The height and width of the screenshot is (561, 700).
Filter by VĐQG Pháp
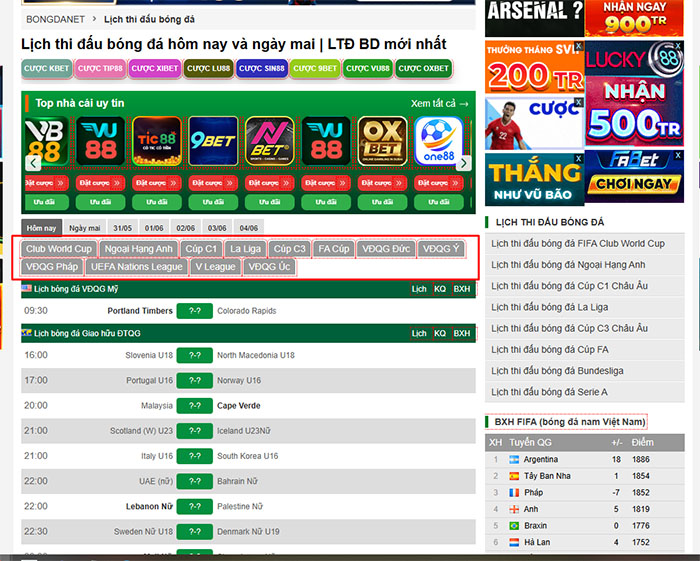coord(52,267)
